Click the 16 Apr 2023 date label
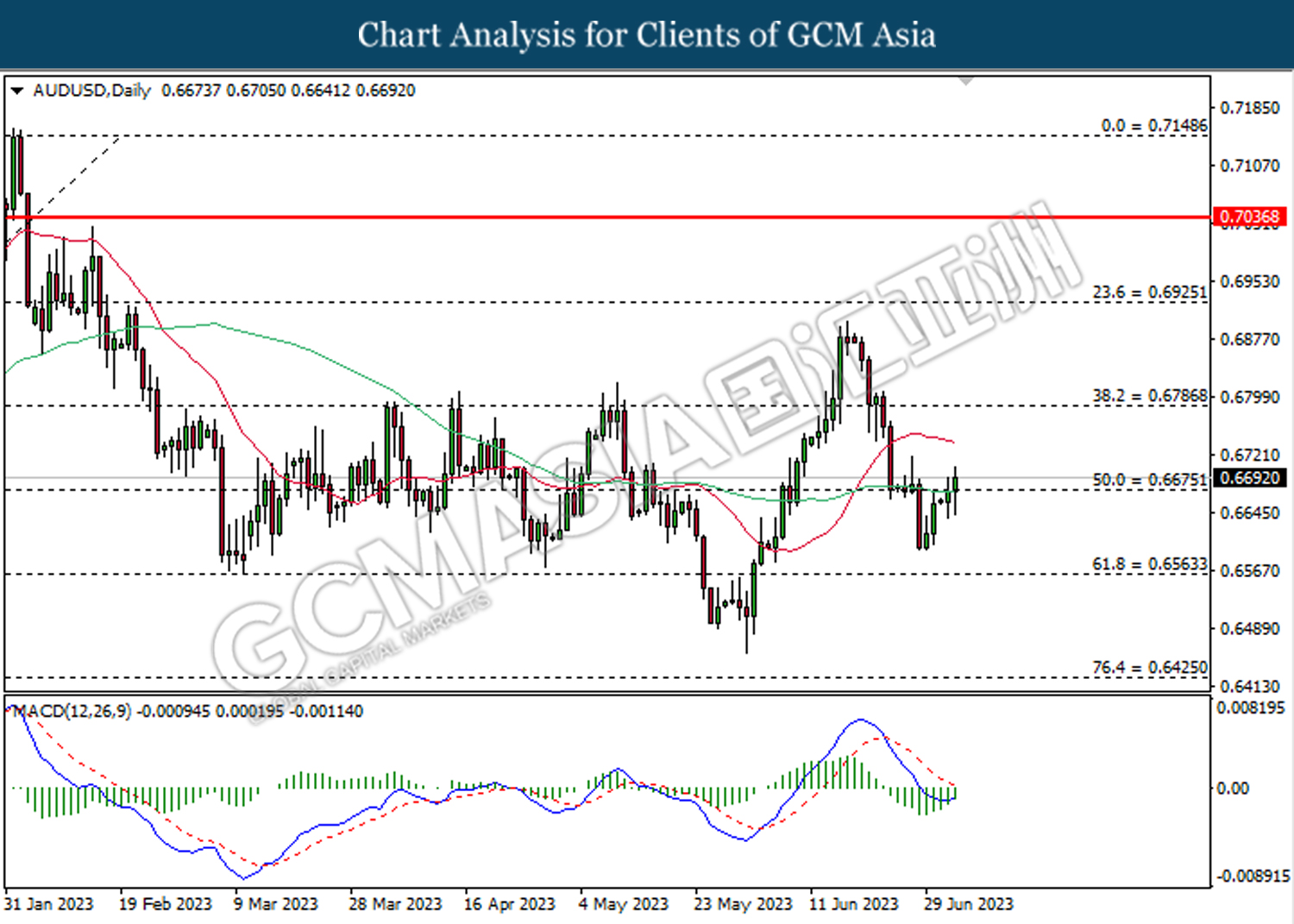The width and height of the screenshot is (1294, 924). 510,904
